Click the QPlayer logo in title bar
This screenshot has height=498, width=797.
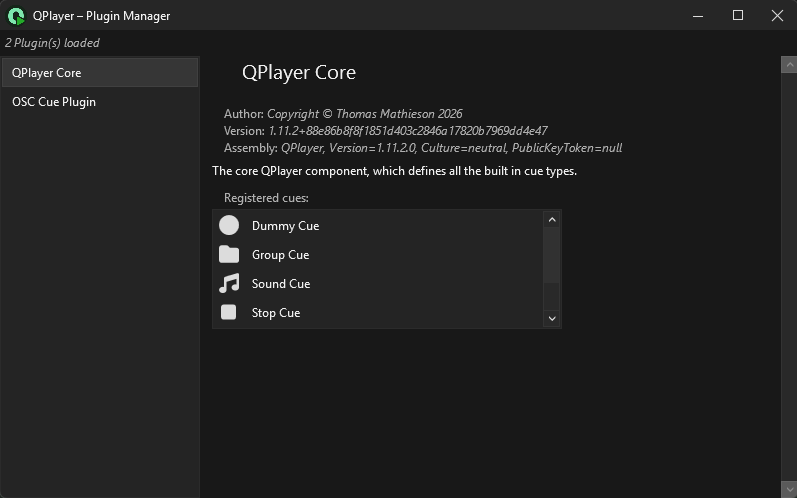[x=16, y=16]
